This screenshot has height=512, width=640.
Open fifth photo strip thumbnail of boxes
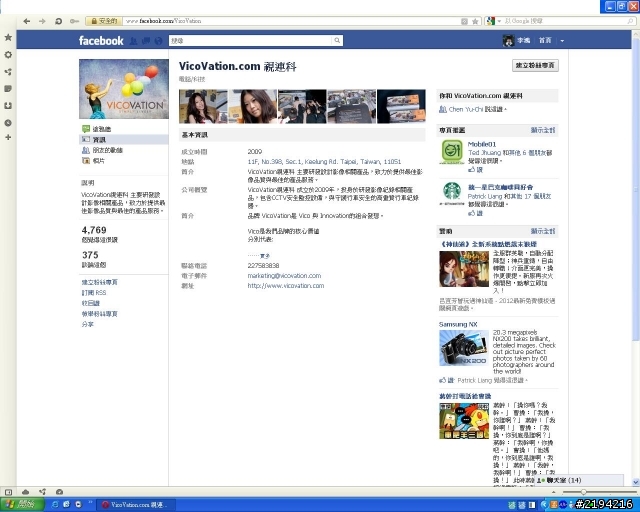(401, 107)
